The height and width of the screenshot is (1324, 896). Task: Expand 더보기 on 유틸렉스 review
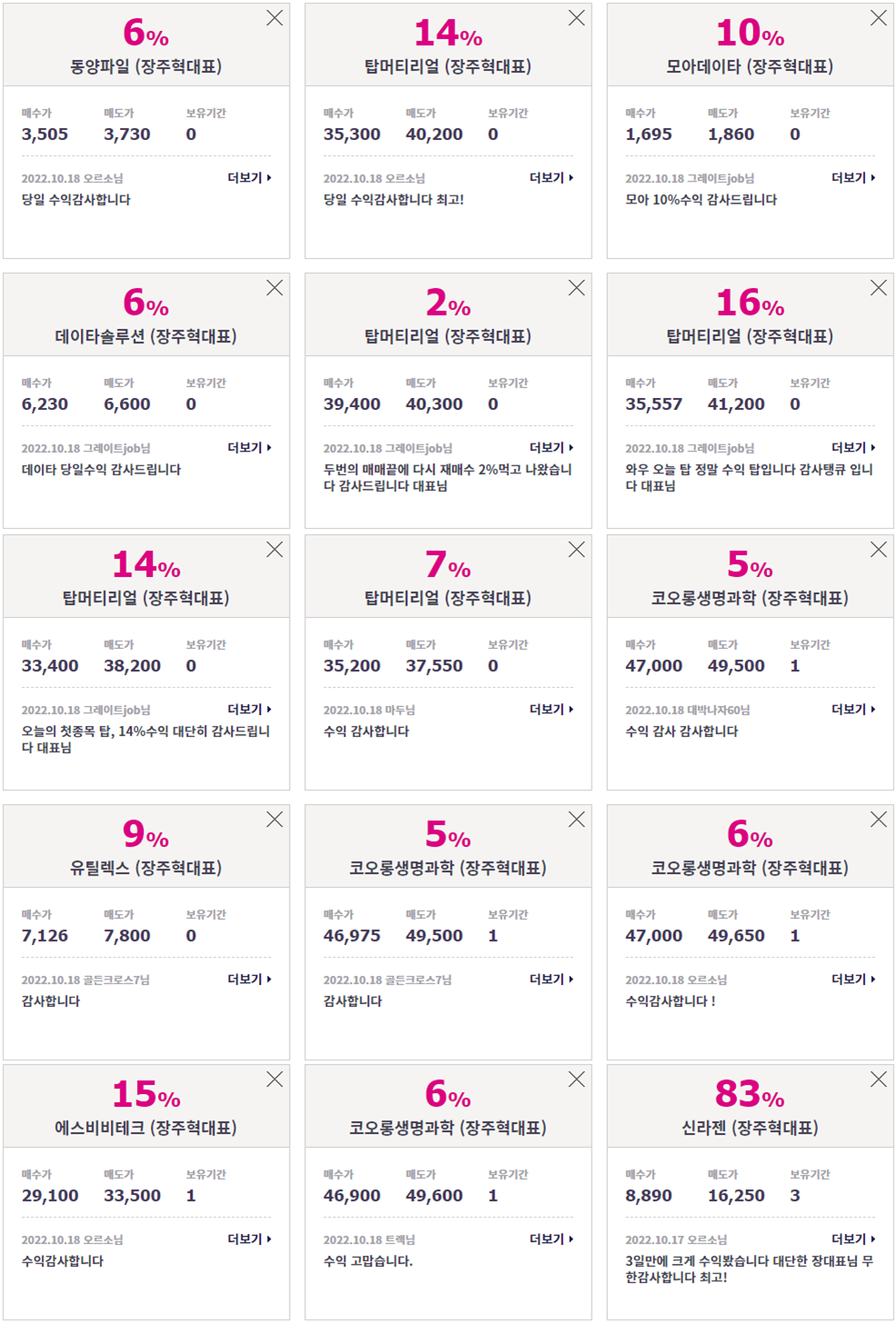click(250, 980)
